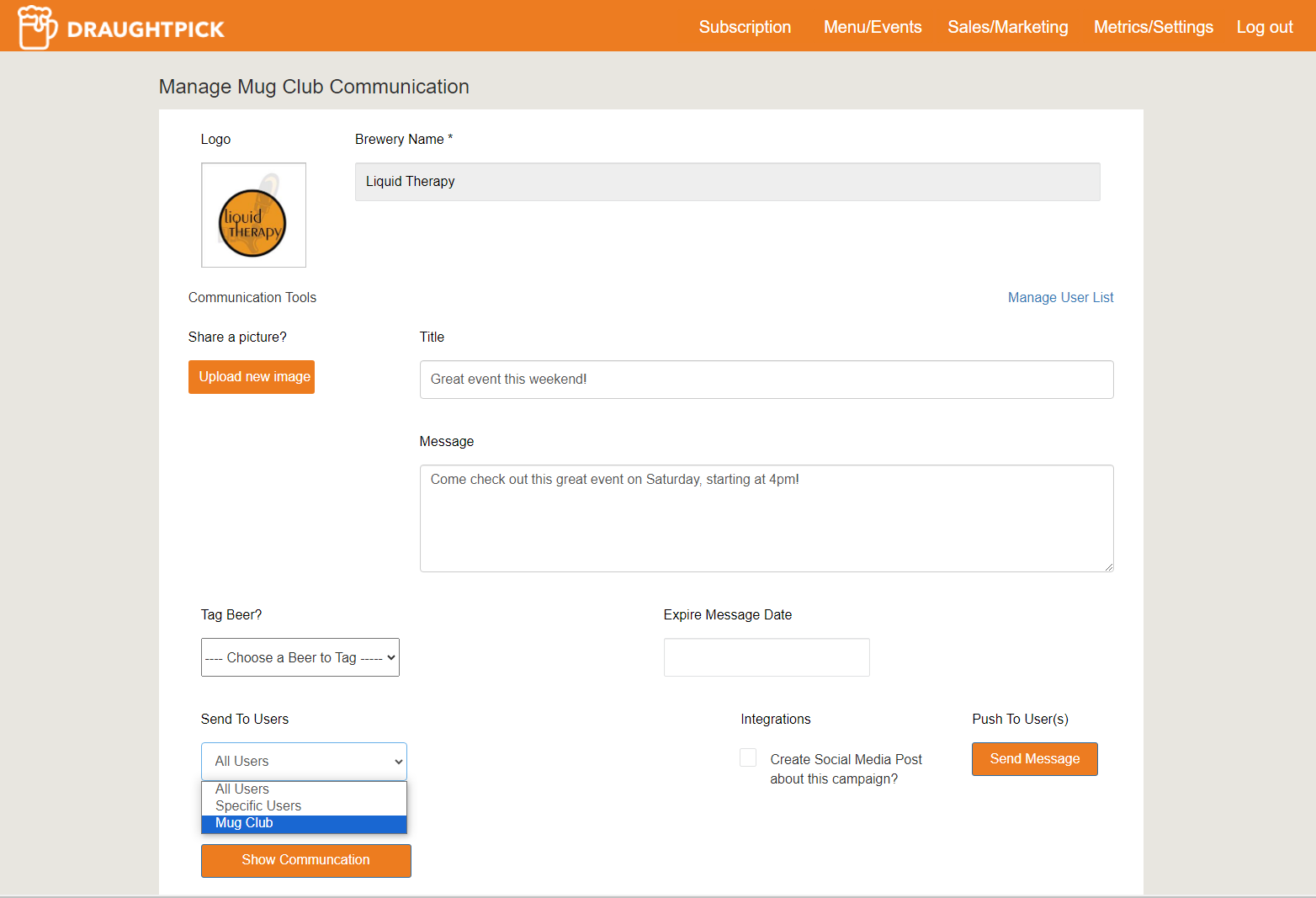Go to Sales/Marketing section
The width and height of the screenshot is (1316, 898).
click(1007, 27)
